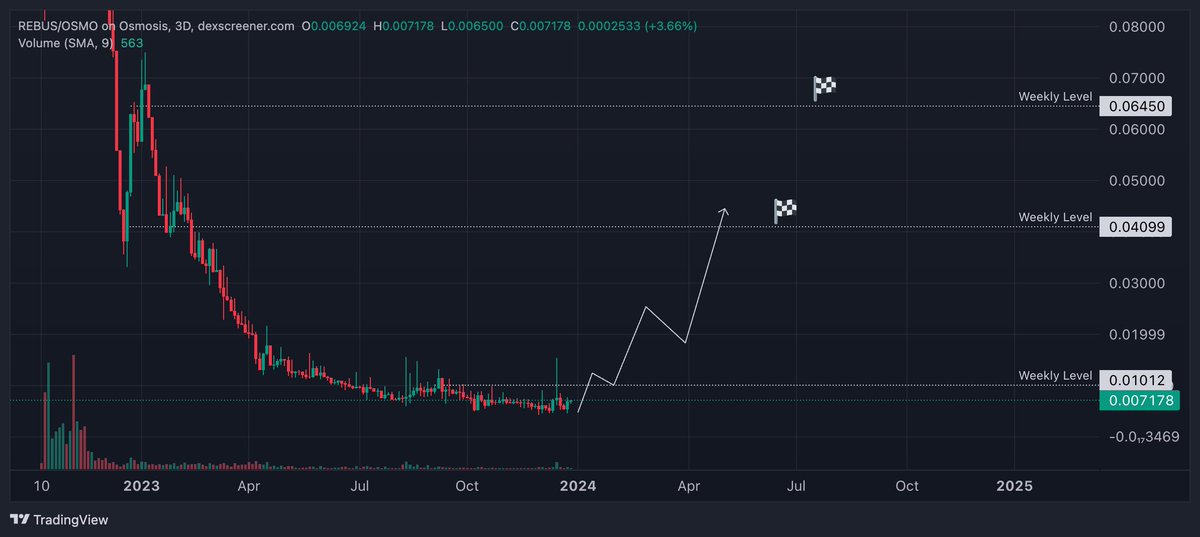Click the Oct label after 2024
The width and height of the screenshot is (1200, 537).
(907, 485)
